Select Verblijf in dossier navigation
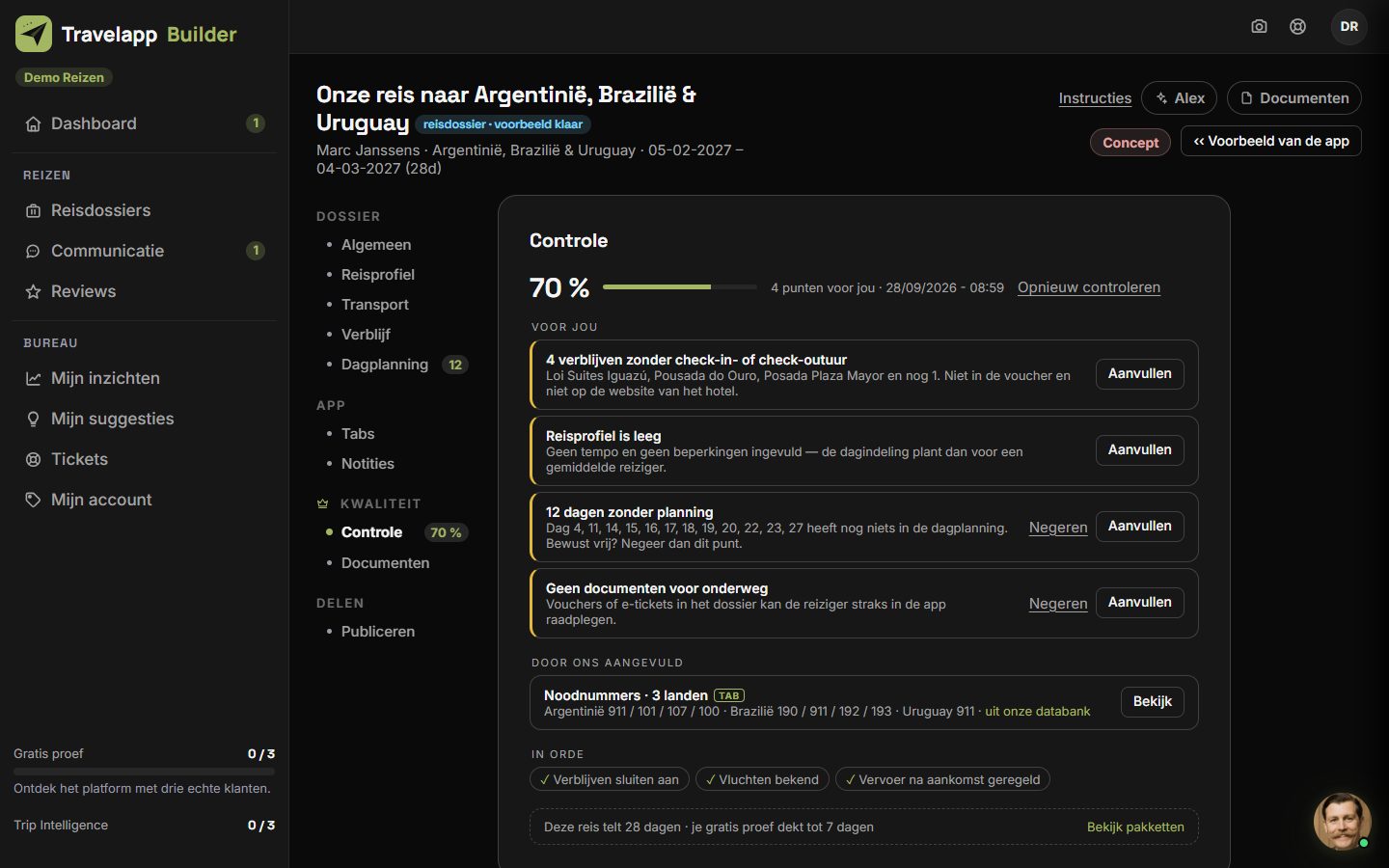1389x868 pixels. [x=366, y=335]
